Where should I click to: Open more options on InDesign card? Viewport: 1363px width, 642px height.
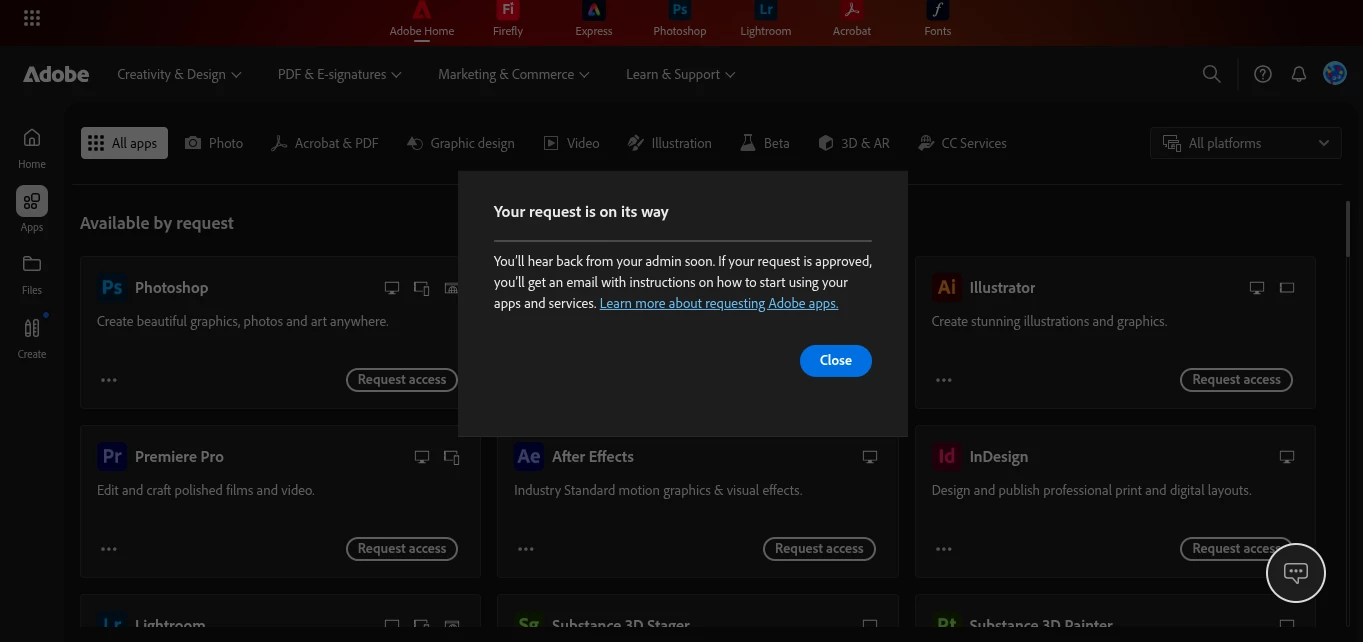[x=944, y=549]
